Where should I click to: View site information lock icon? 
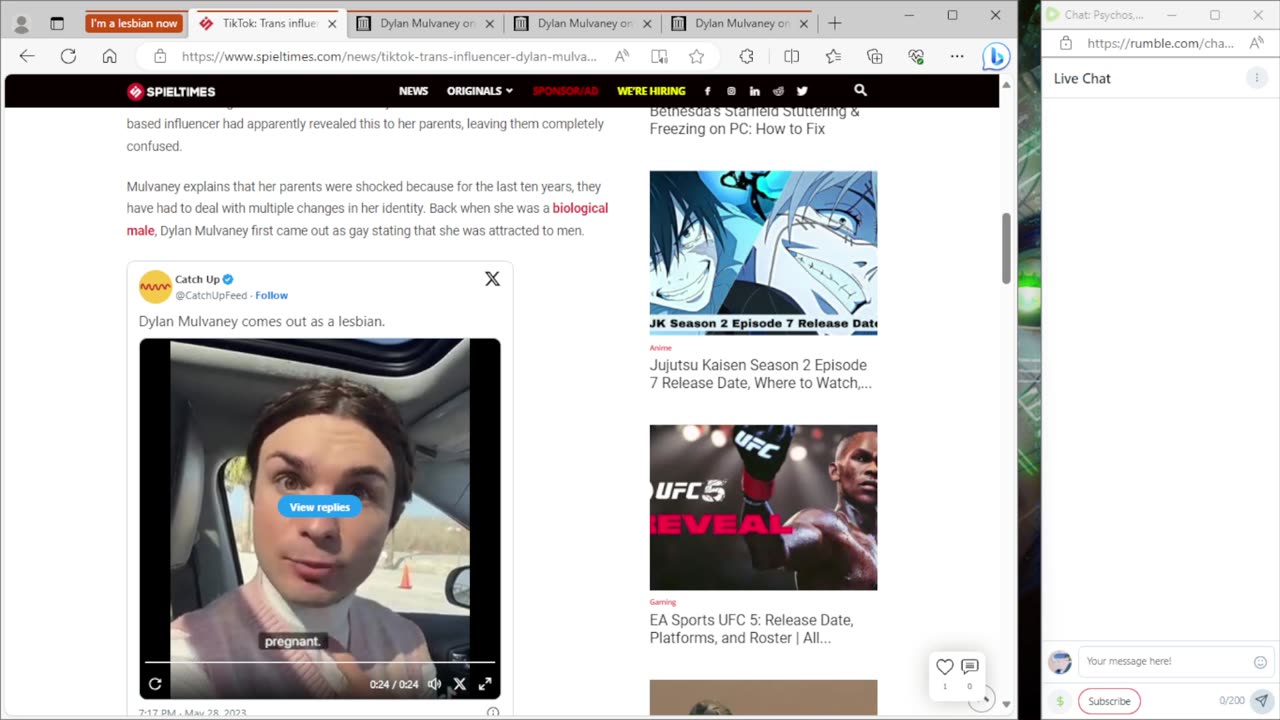(x=160, y=57)
